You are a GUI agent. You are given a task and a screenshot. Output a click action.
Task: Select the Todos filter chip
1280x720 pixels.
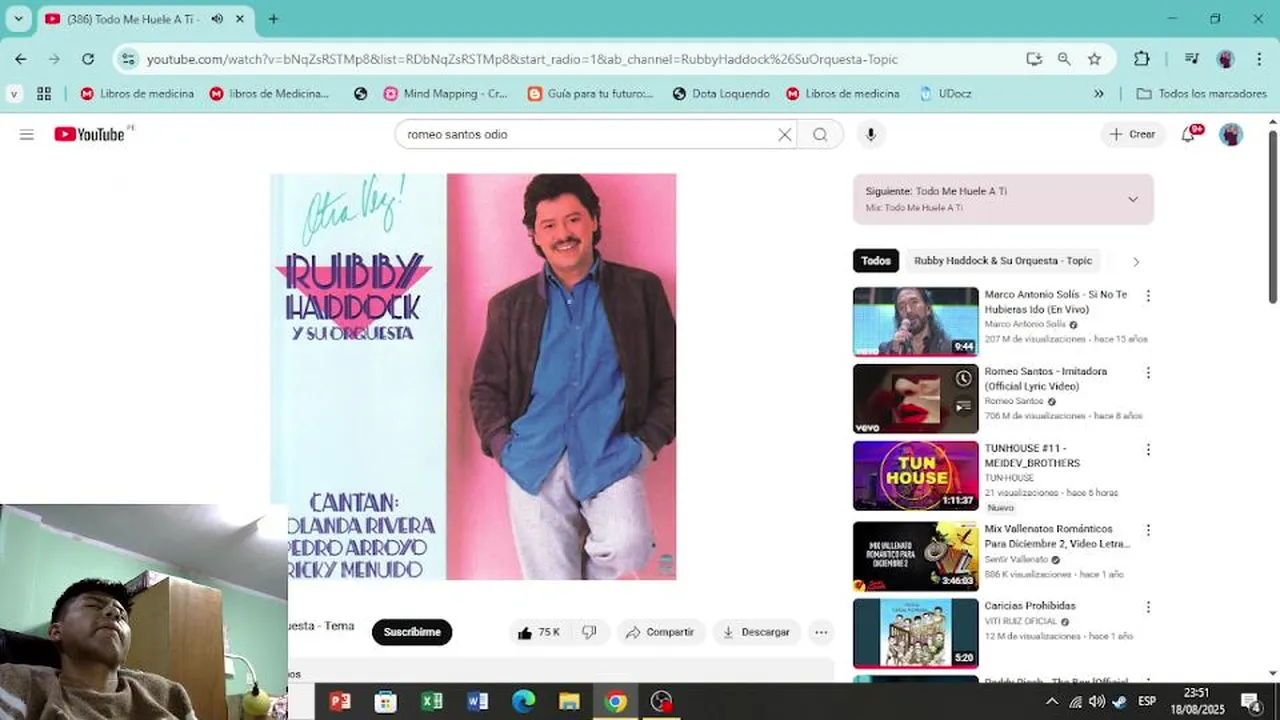pos(876,261)
